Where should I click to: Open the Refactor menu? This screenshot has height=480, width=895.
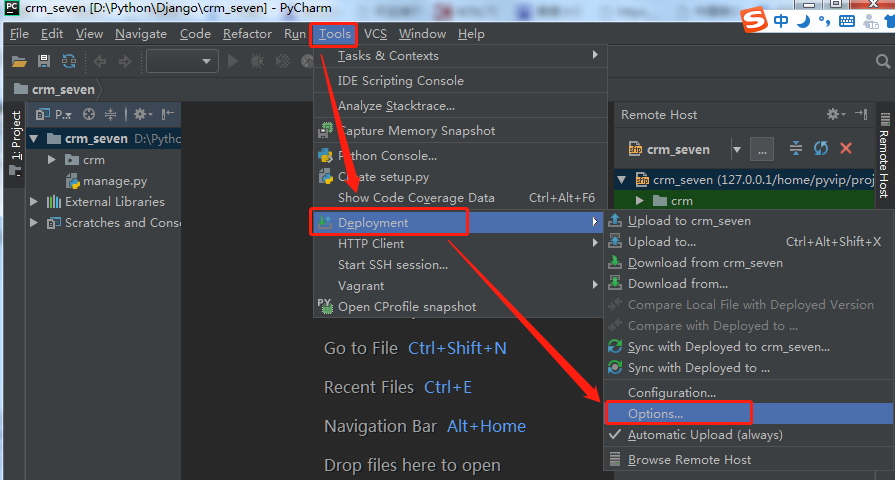click(x=247, y=34)
